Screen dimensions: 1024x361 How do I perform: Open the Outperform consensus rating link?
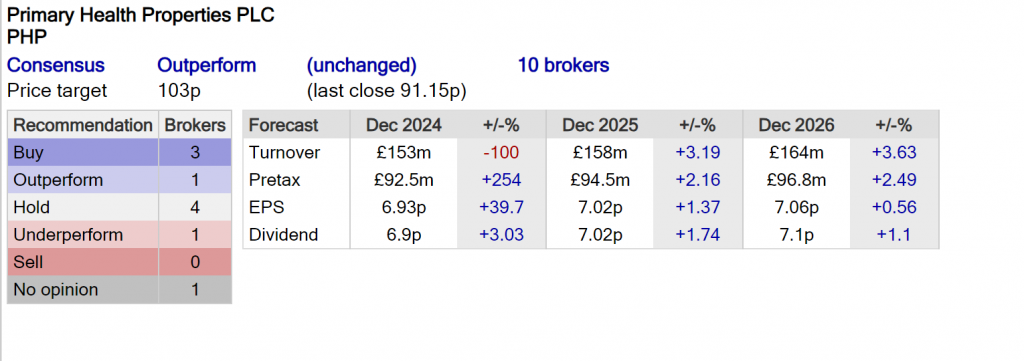point(206,65)
